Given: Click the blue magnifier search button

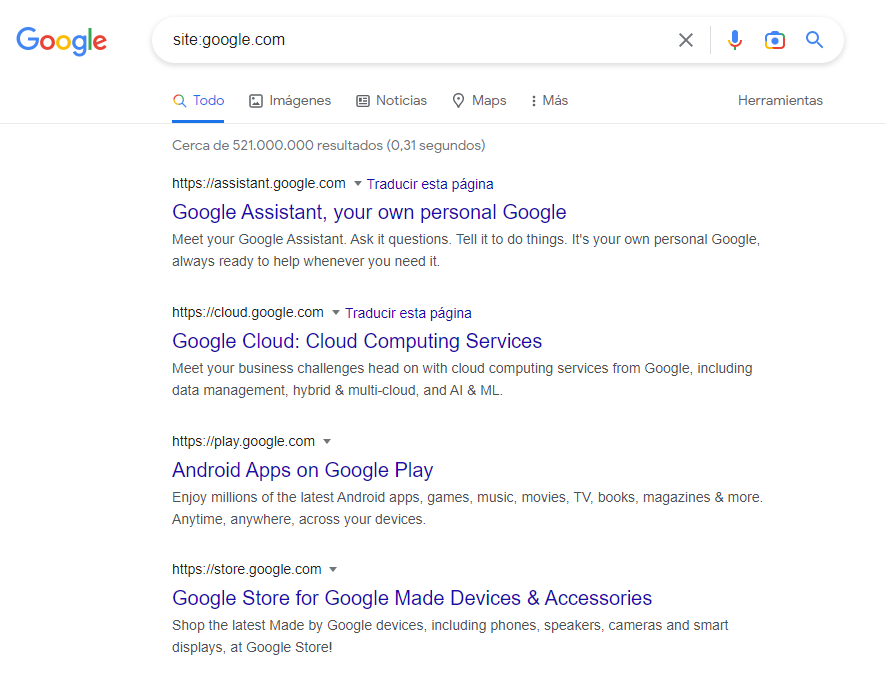Looking at the screenshot, I should pos(814,40).
